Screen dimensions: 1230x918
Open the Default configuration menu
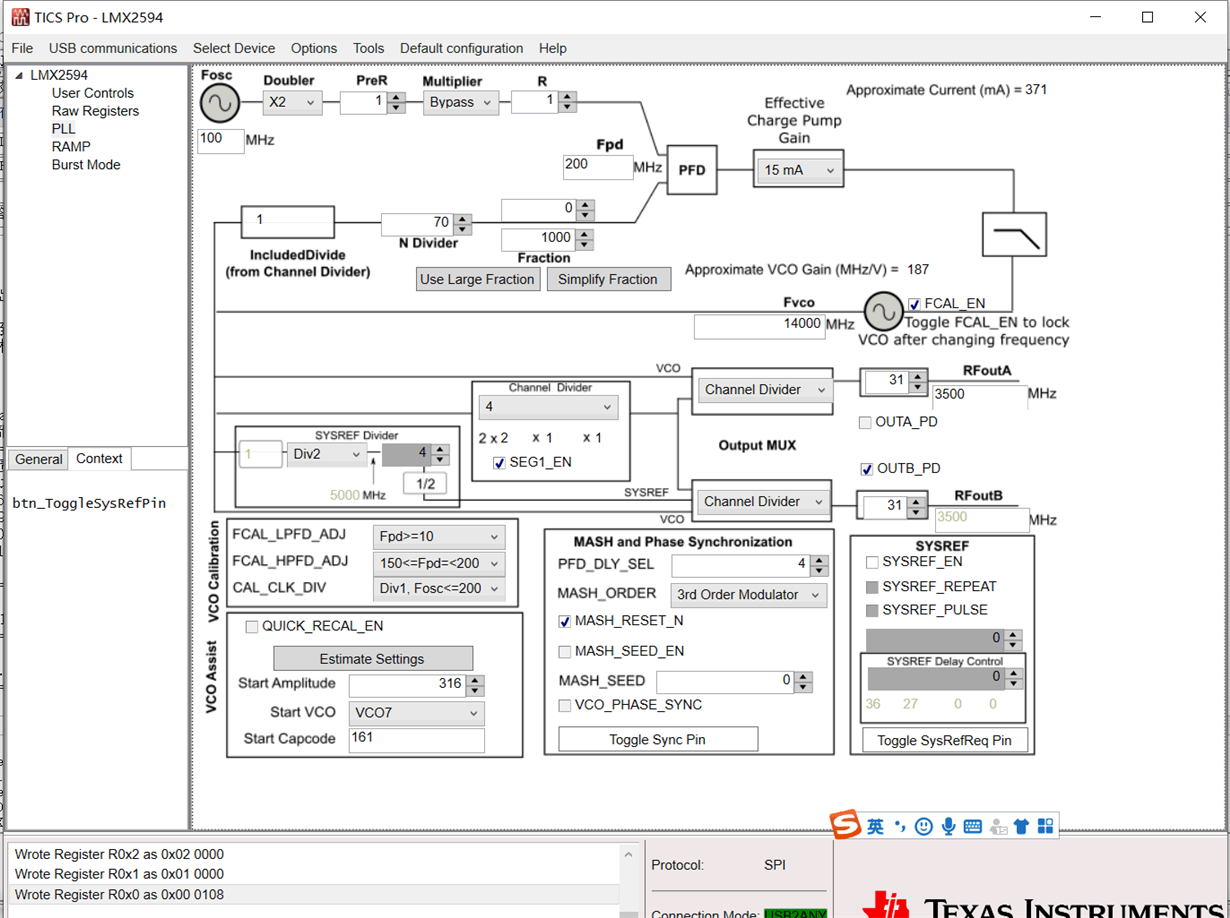(462, 48)
